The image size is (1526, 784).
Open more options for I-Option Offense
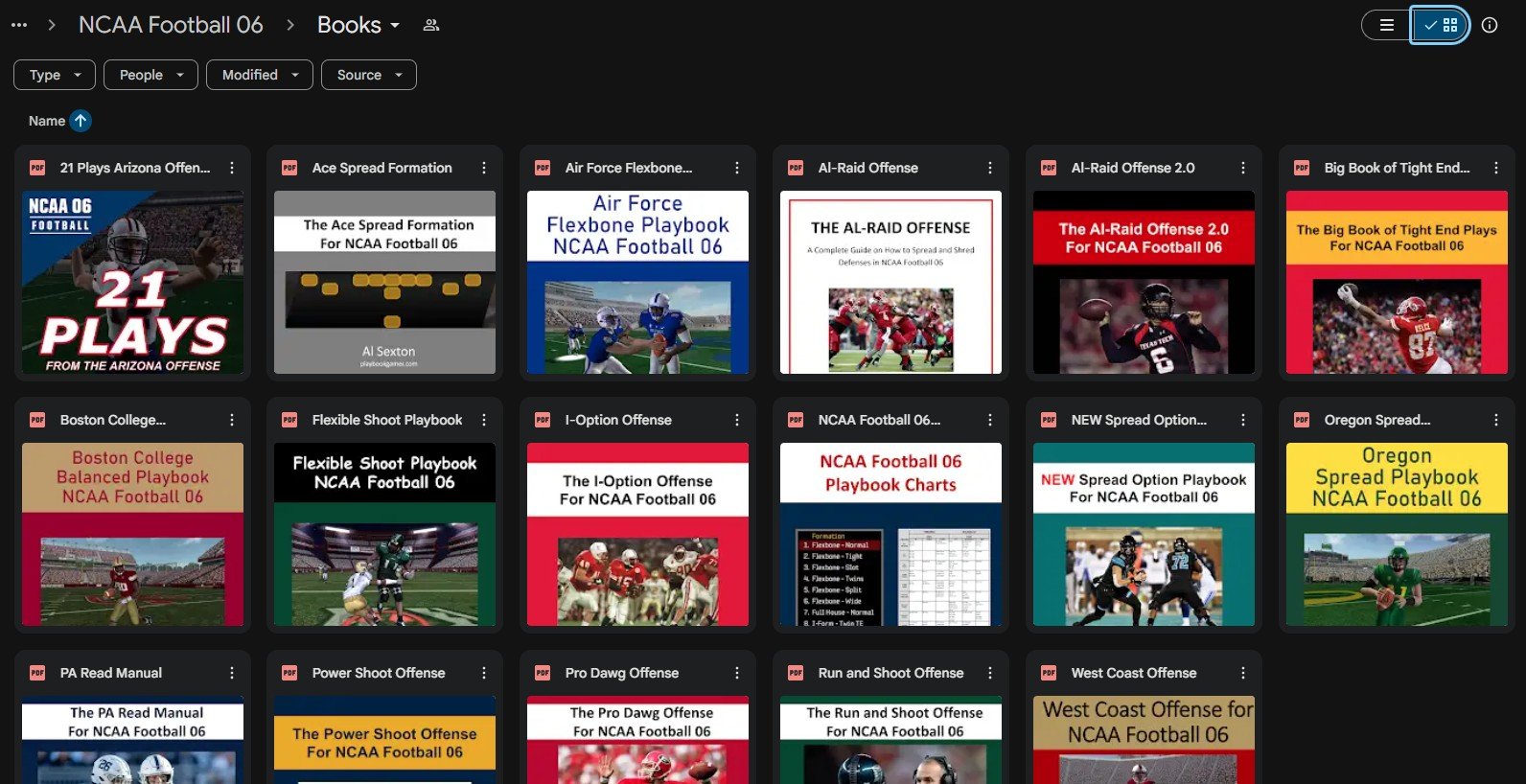pos(737,420)
